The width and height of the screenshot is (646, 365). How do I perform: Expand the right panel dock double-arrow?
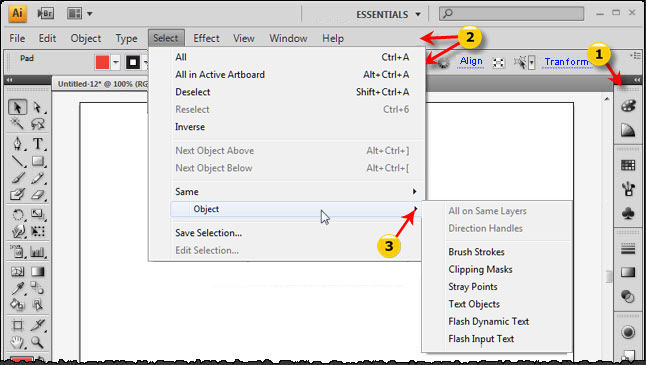637,80
